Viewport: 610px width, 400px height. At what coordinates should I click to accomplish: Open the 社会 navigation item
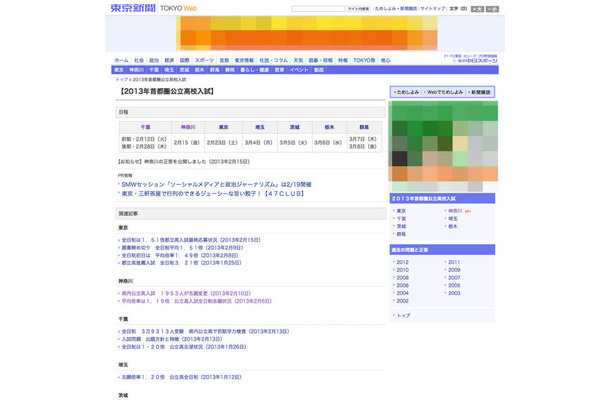(x=139, y=60)
